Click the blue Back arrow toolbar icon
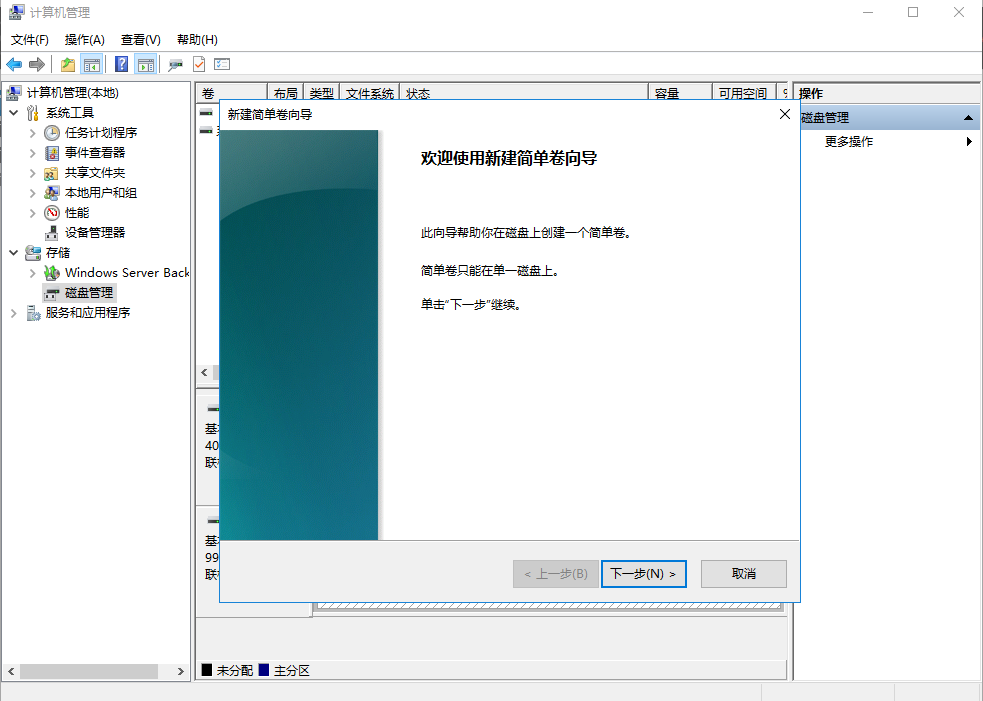The image size is (983, 701). [14, 64]
